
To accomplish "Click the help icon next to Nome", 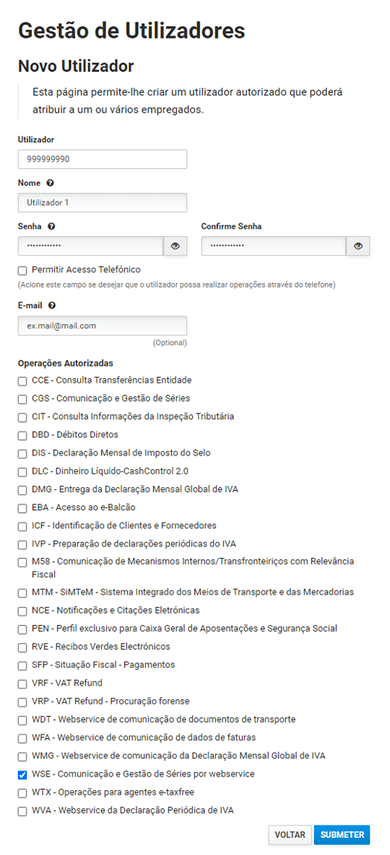I will (x=51, y=183).
